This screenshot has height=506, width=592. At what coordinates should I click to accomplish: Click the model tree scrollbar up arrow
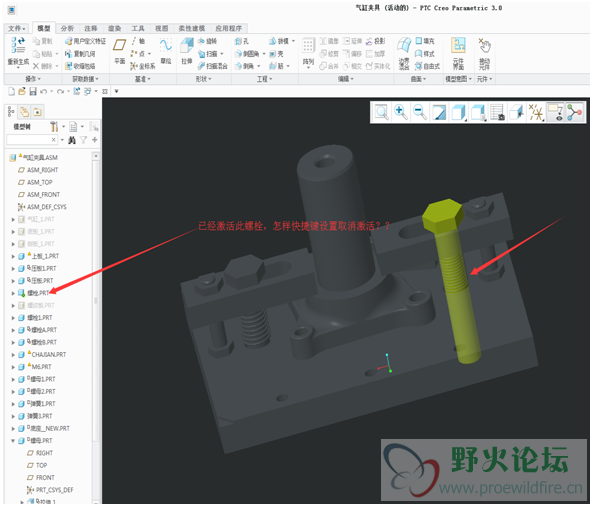pos(96,156)
